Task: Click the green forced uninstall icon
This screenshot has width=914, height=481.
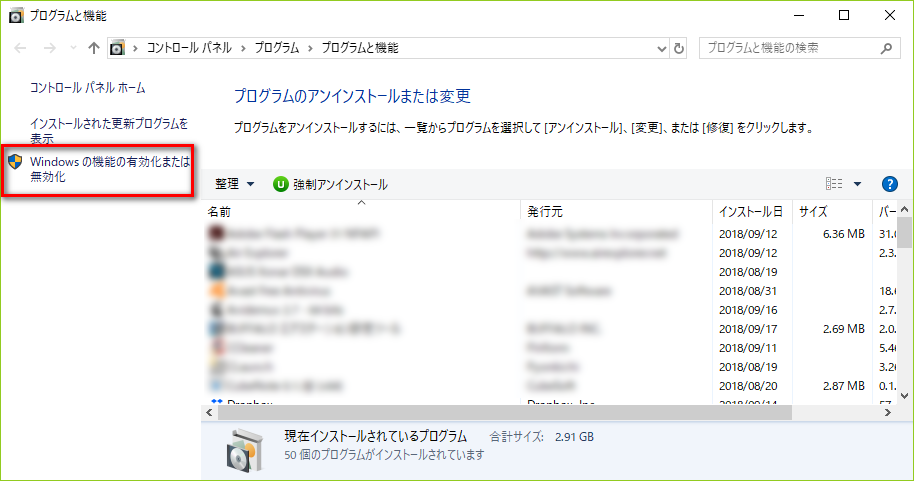Action: tap(280, 184)
